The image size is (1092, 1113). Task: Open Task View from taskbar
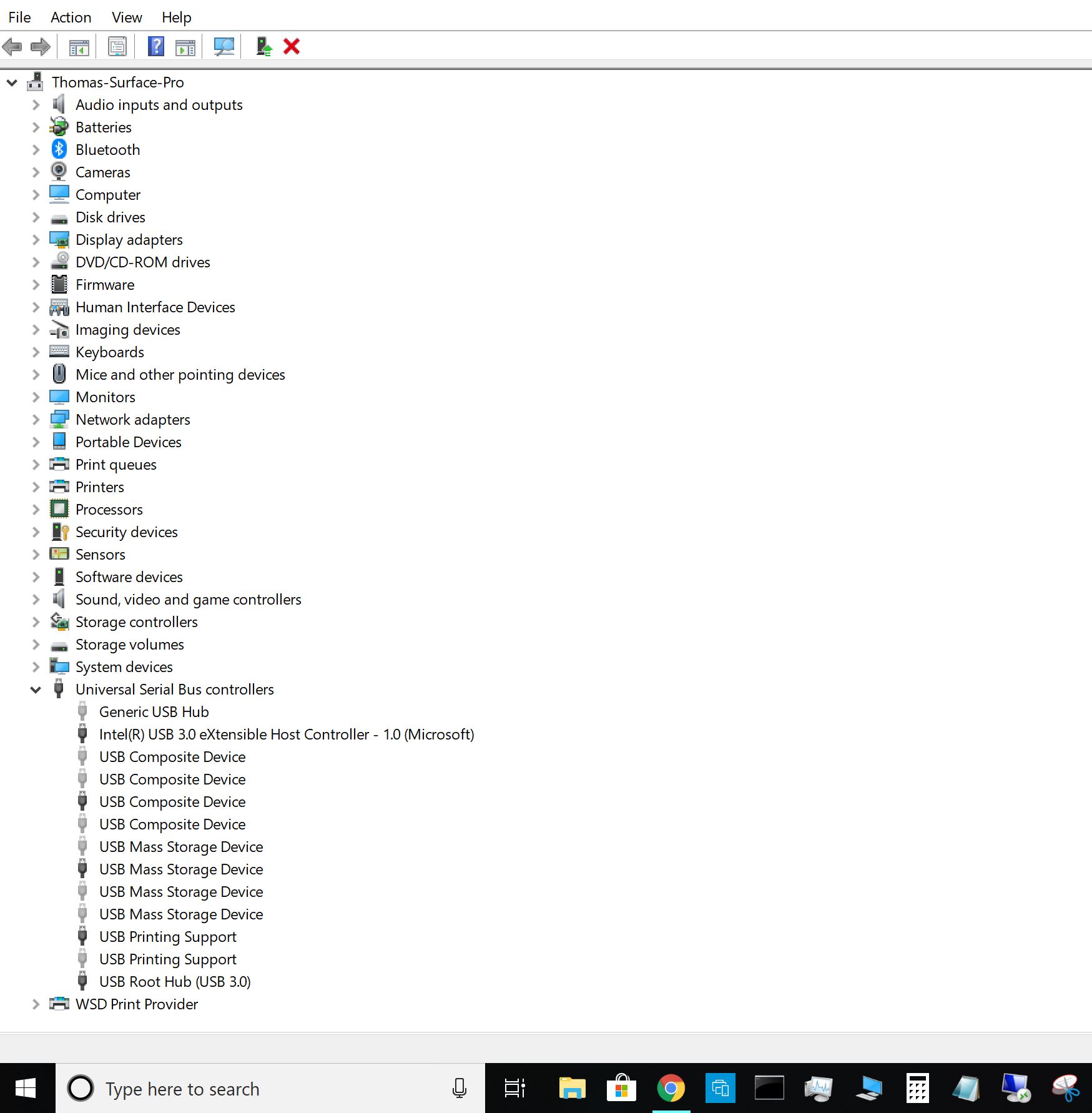coord(515,1089)
